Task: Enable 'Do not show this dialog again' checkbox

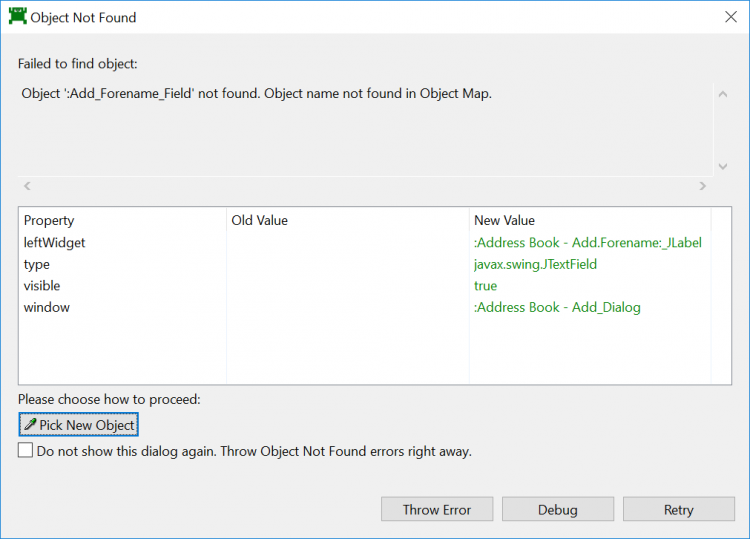Action: coord(26,451)
